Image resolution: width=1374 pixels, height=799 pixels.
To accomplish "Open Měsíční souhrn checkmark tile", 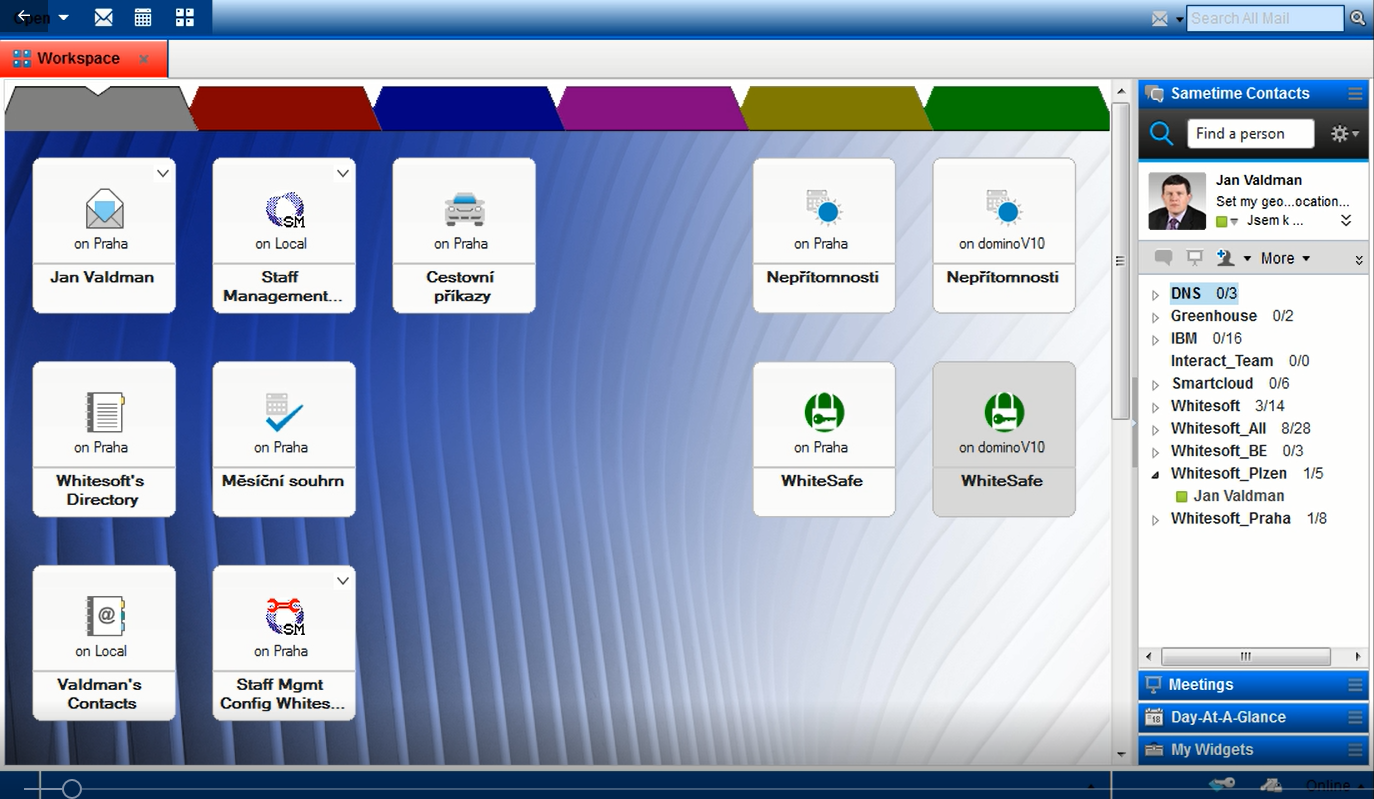I will [284, 439].
